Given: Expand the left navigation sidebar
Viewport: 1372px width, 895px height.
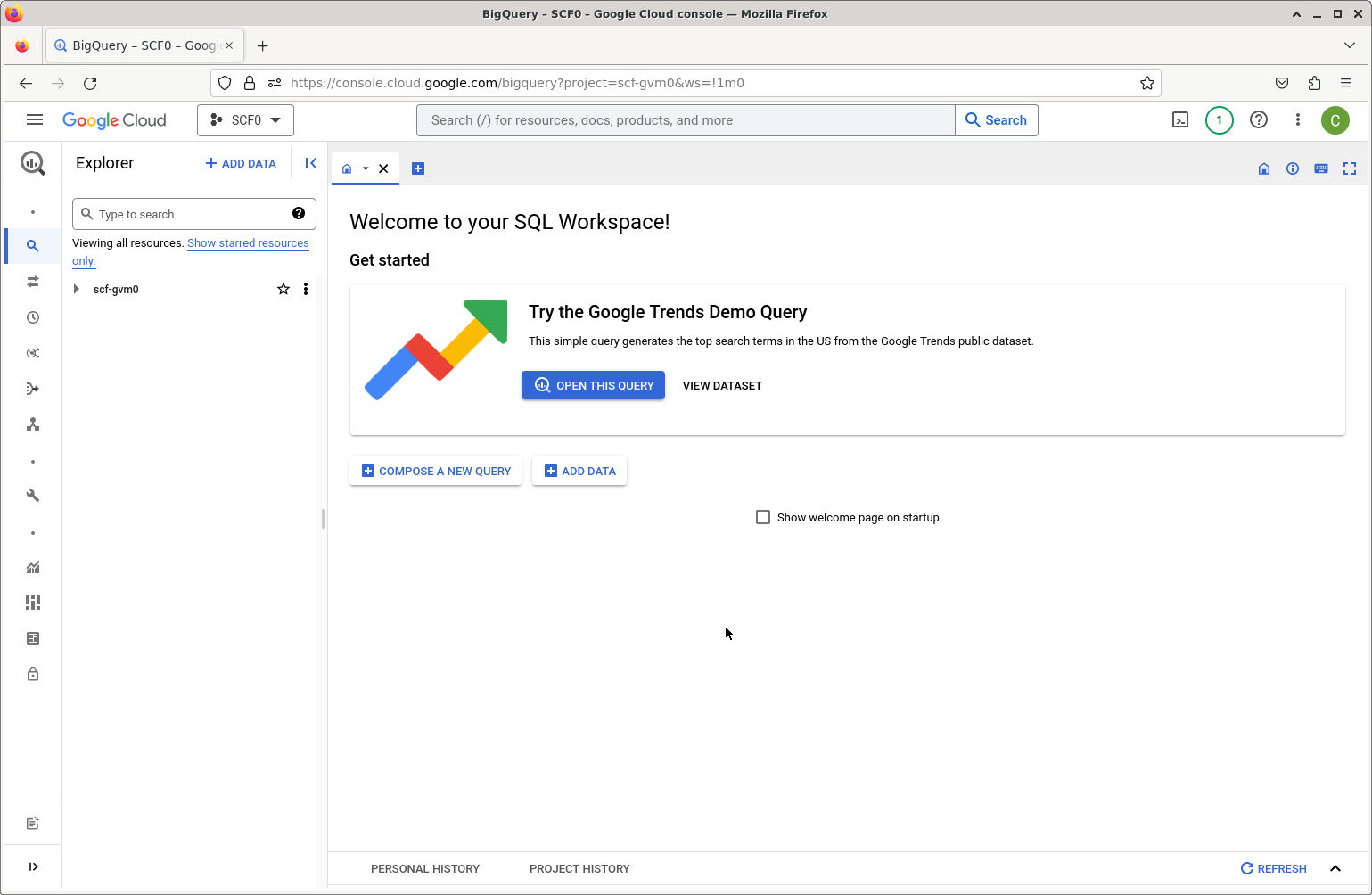Looking at the screenshot, I should click(33, 866).
